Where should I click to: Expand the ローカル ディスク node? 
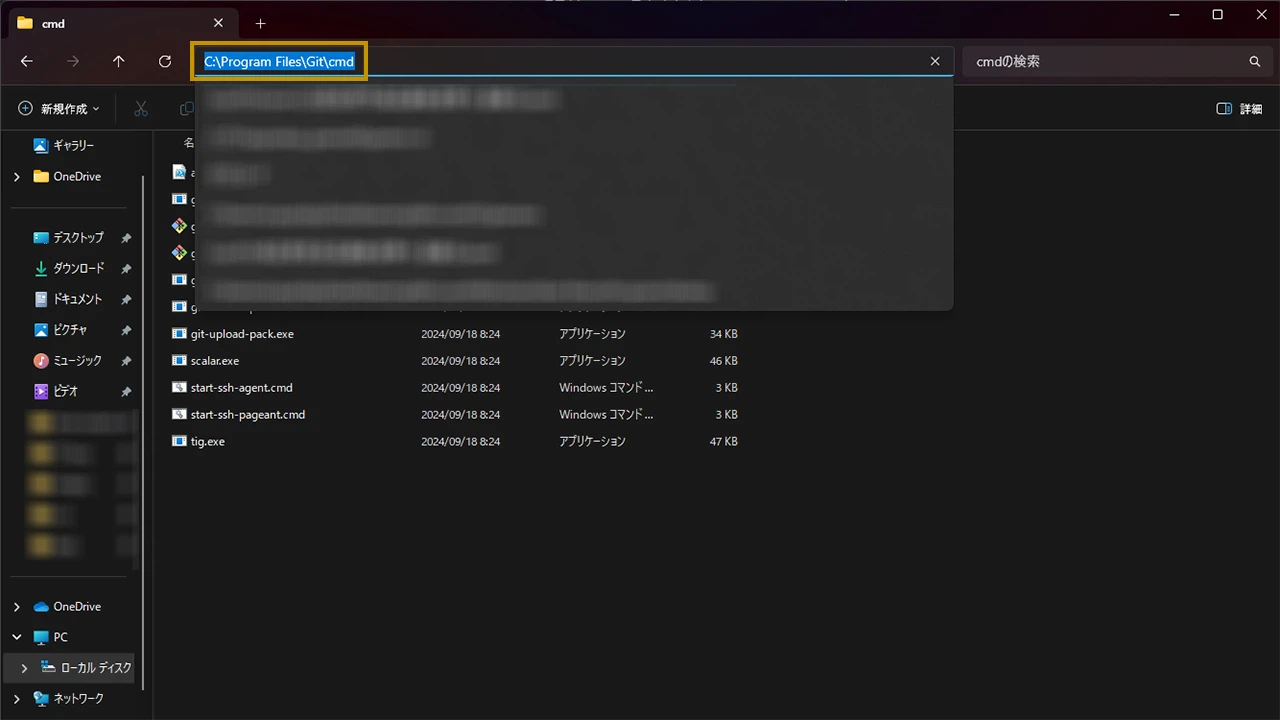(x=24, y=668)
